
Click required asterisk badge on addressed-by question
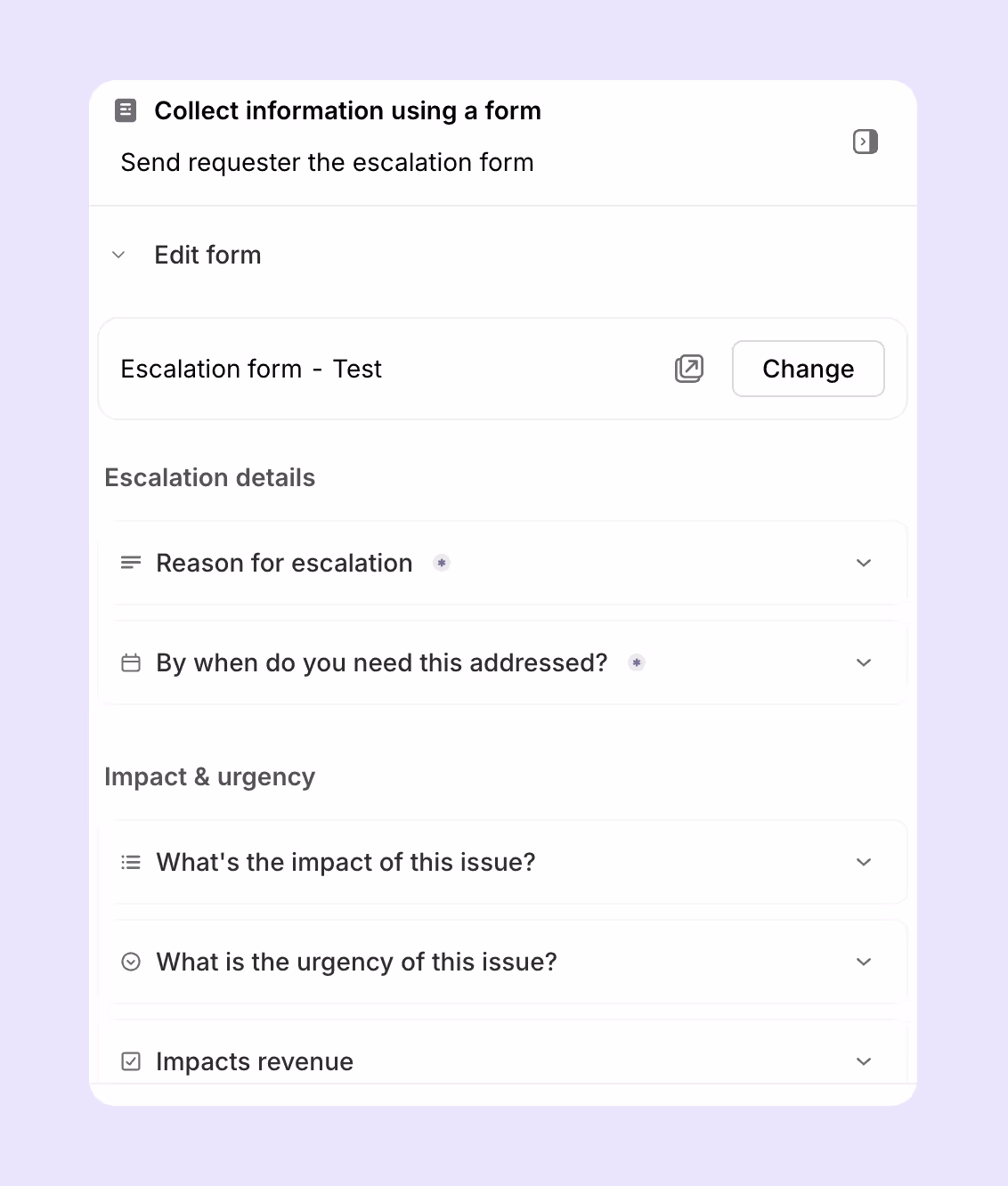tap(637, 662)
